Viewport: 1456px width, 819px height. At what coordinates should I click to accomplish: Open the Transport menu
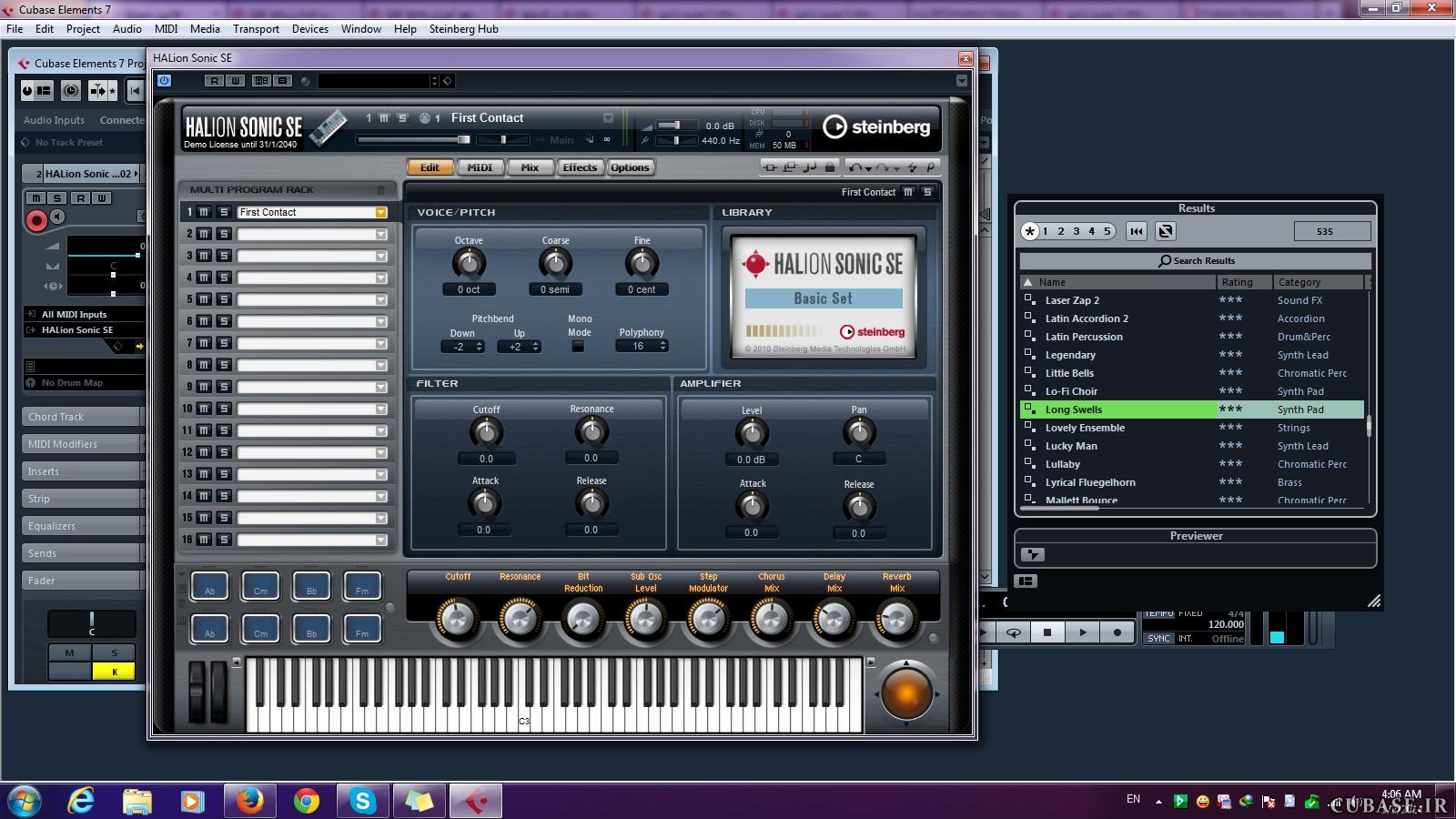coord(256,29)
